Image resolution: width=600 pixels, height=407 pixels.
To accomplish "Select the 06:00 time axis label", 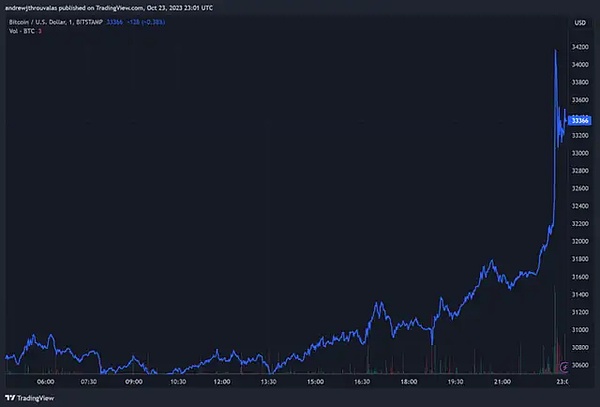I will [x=44, y=381].
